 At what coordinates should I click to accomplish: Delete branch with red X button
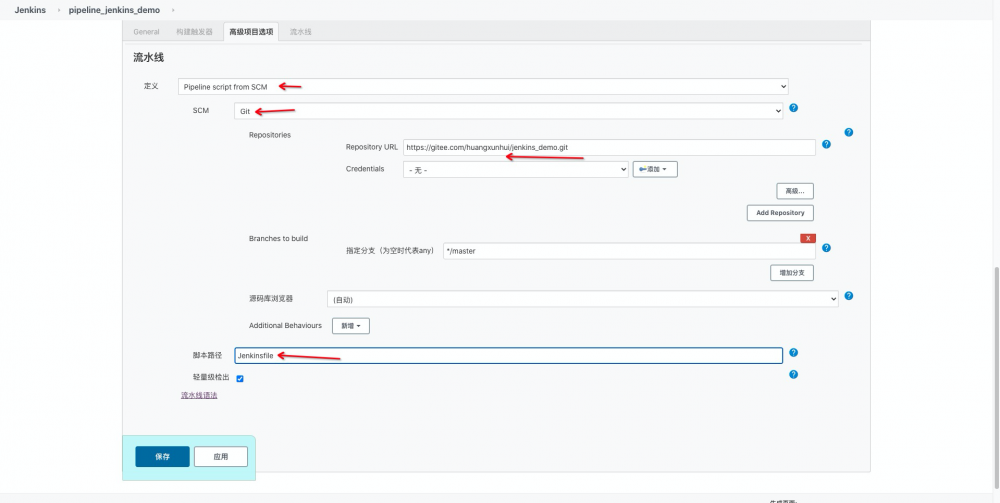(x=807, y=238)
